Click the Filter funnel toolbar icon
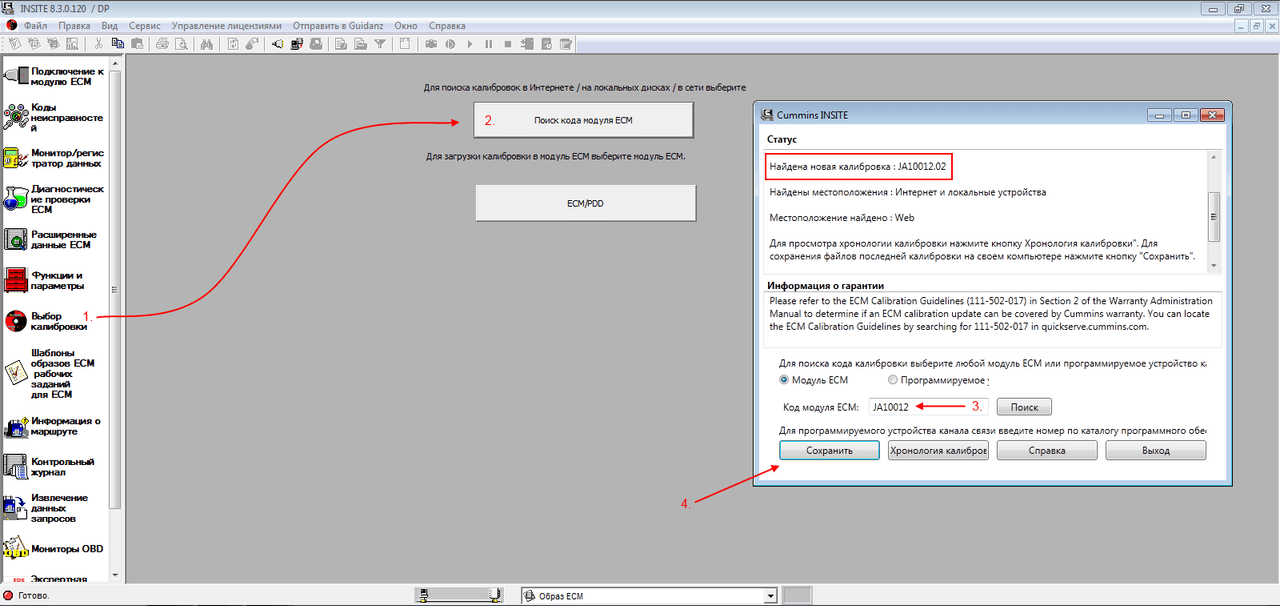Viewport: 1280px width, 606px height. click(380, 44)
